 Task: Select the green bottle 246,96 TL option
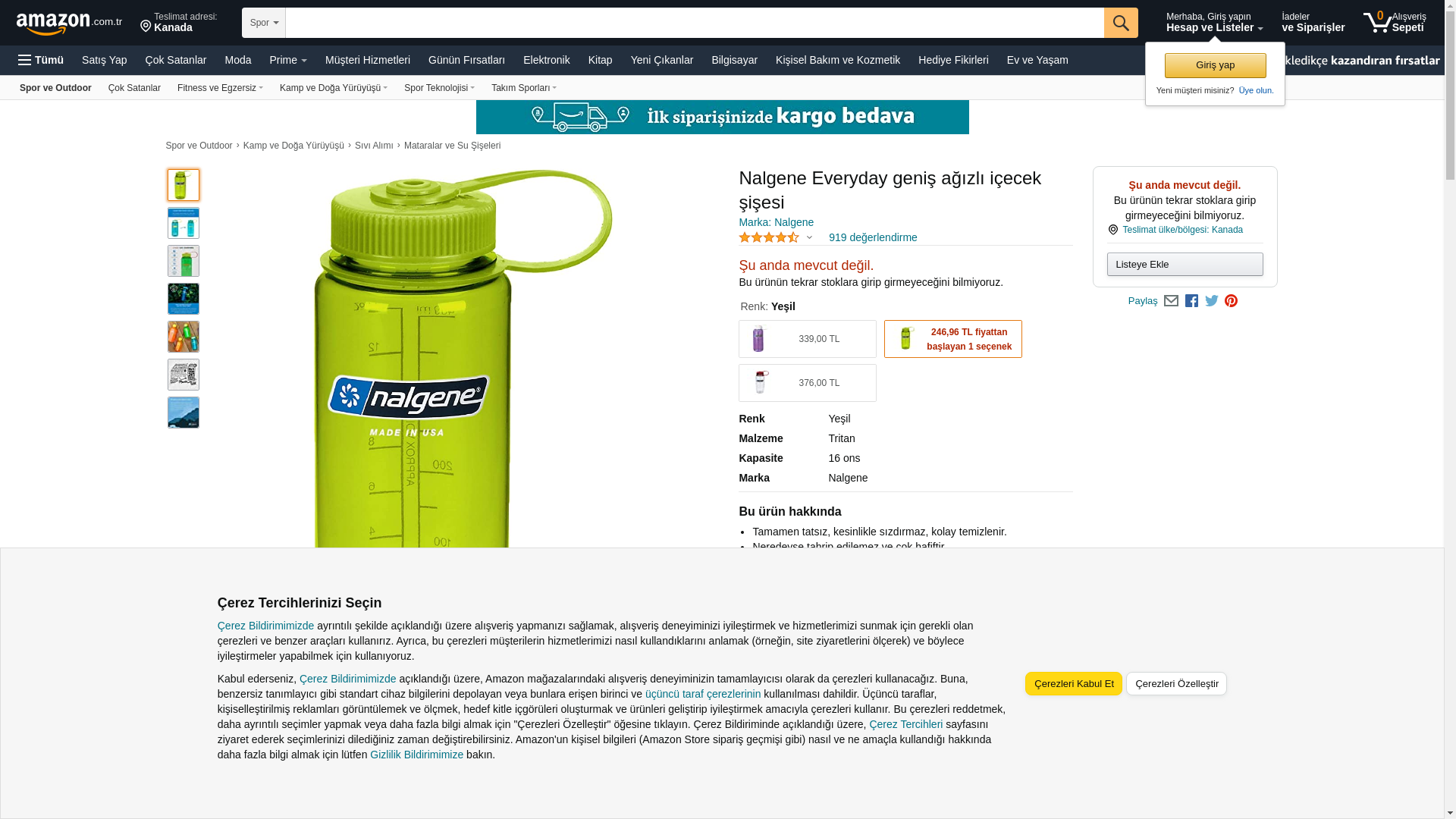tap(953, 339)
